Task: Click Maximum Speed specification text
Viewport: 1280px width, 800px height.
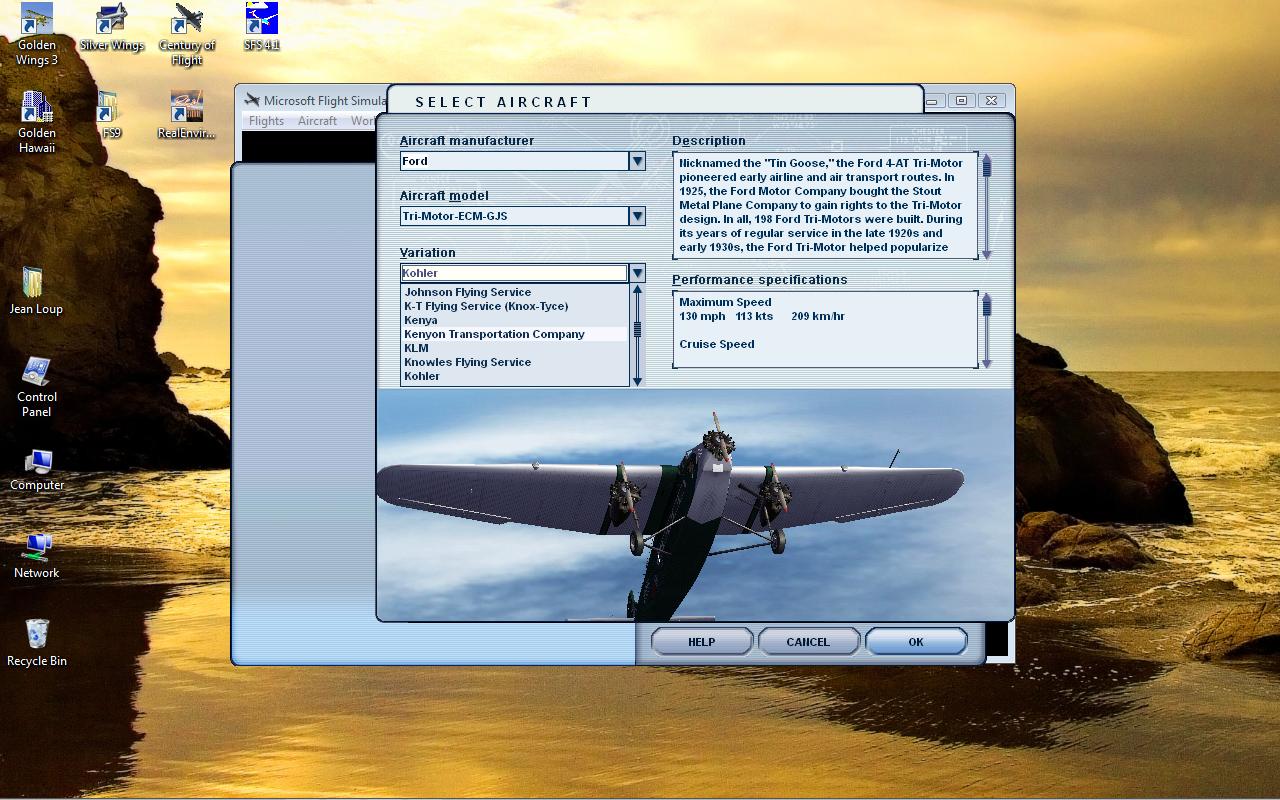Action: click(x=725, y=302)
